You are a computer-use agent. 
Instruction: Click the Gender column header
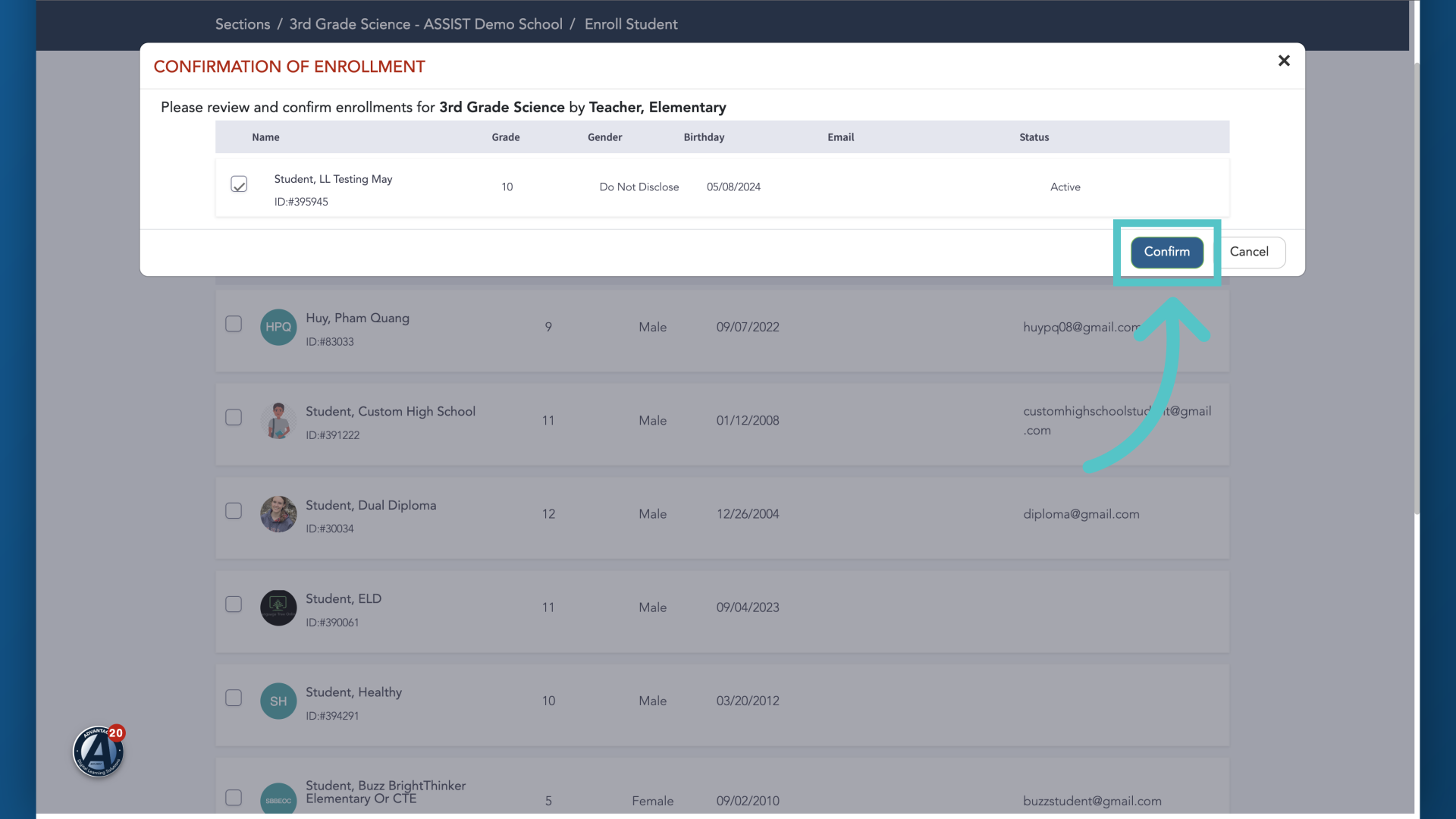(x=604, y=137)
